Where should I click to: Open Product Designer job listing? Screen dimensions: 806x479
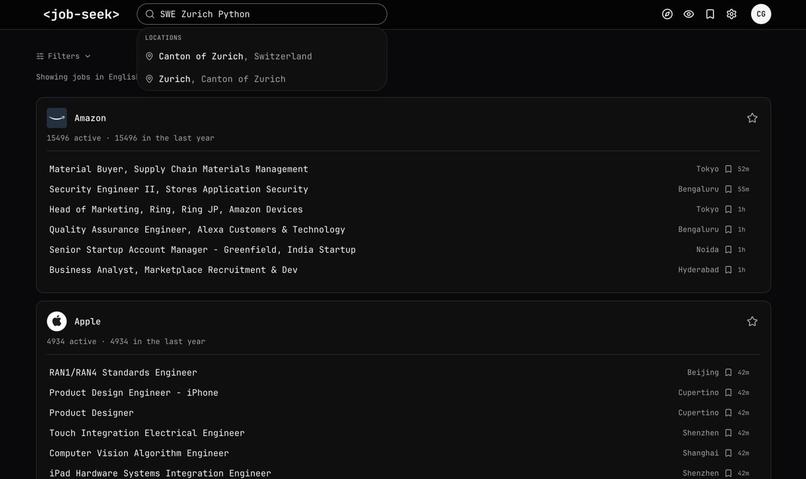coord(91,413)
